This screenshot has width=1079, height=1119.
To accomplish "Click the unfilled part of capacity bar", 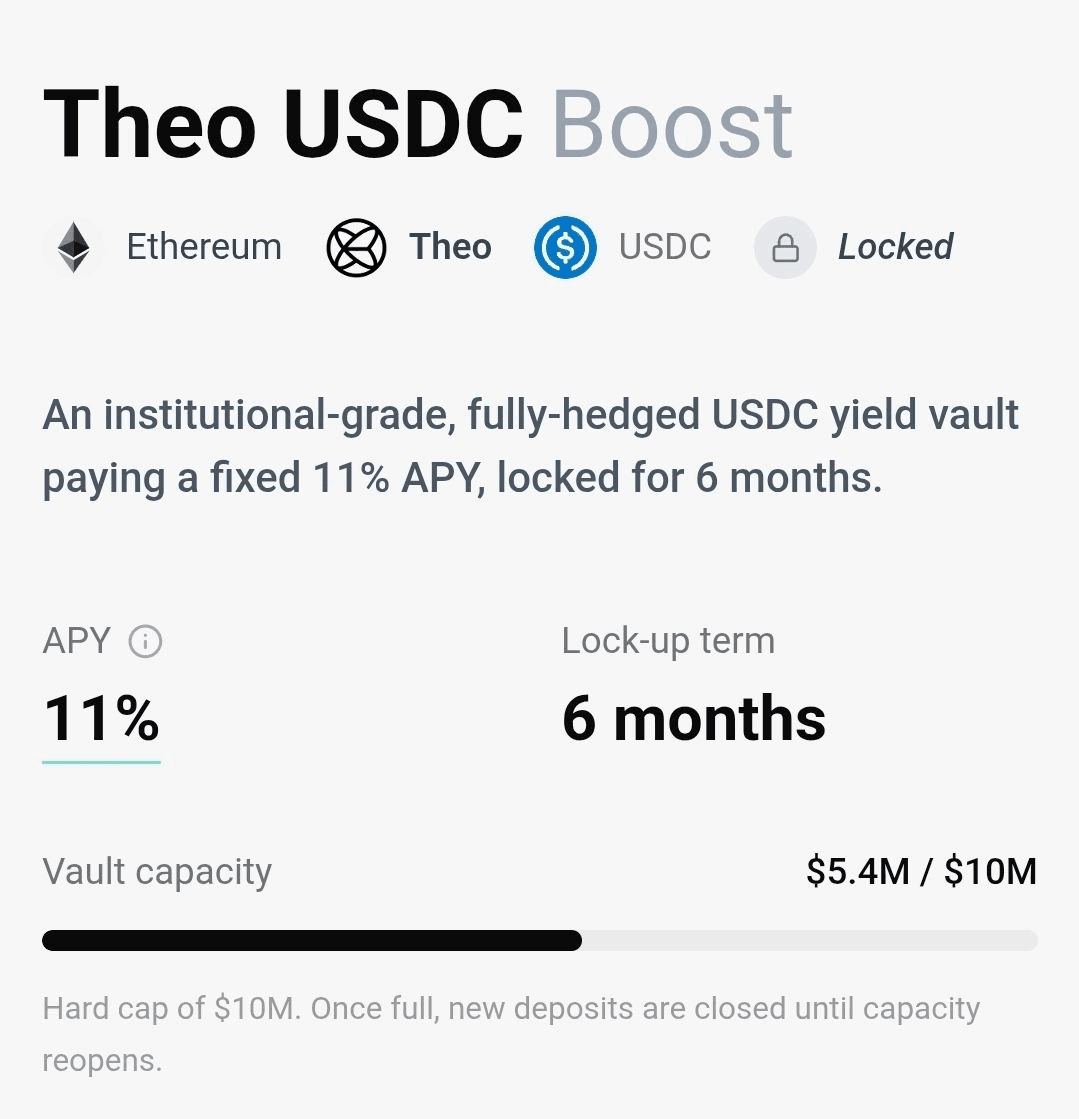I will tap(810, 940).
